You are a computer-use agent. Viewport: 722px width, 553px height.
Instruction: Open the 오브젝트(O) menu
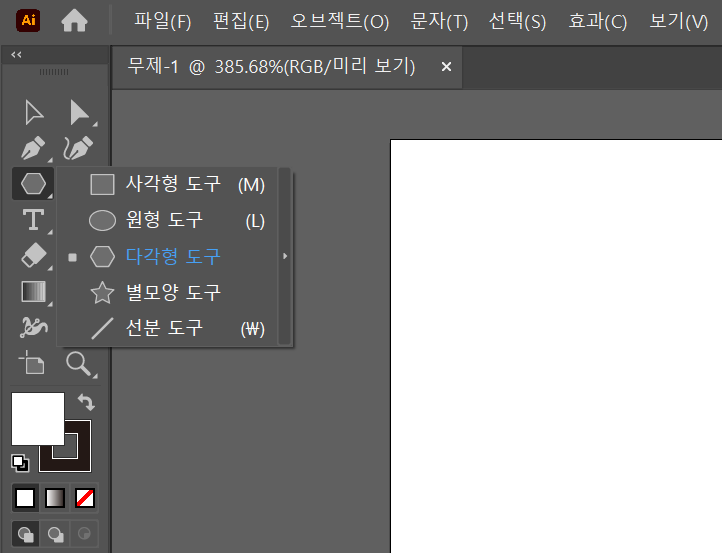340,21
